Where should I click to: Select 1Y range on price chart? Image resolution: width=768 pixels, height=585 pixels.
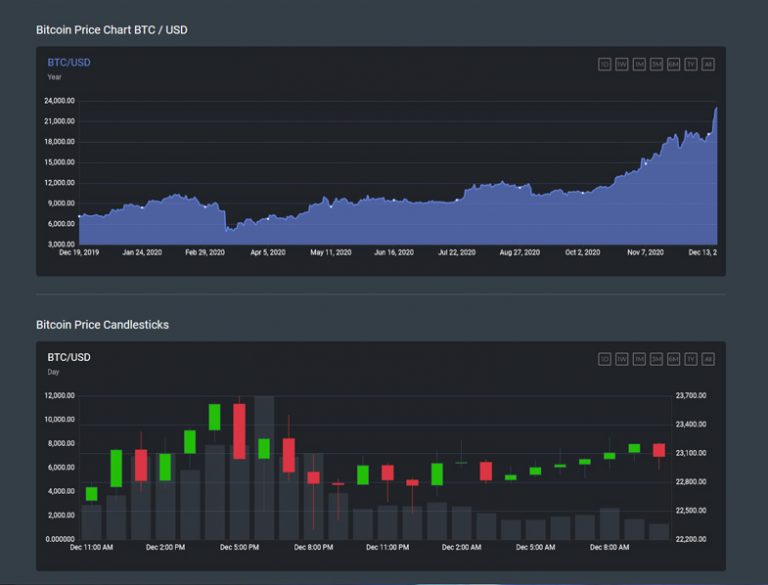click(691, 64)
